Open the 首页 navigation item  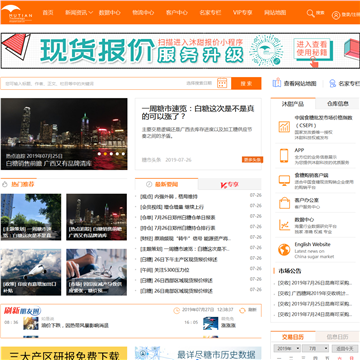(48, 13)
